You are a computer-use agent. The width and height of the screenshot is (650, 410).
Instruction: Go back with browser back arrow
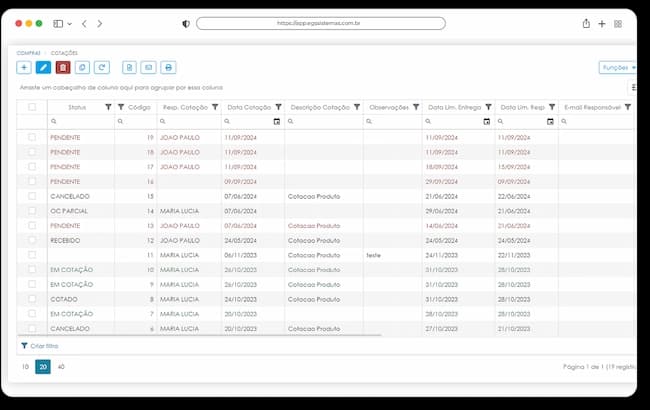click(85, 24)
